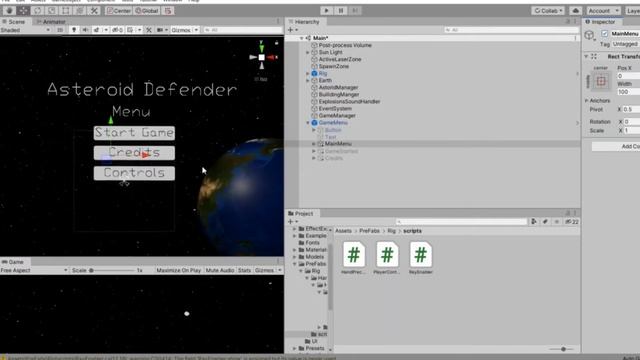
Task: Open the scene component tools icon
Action: (149, 30)
